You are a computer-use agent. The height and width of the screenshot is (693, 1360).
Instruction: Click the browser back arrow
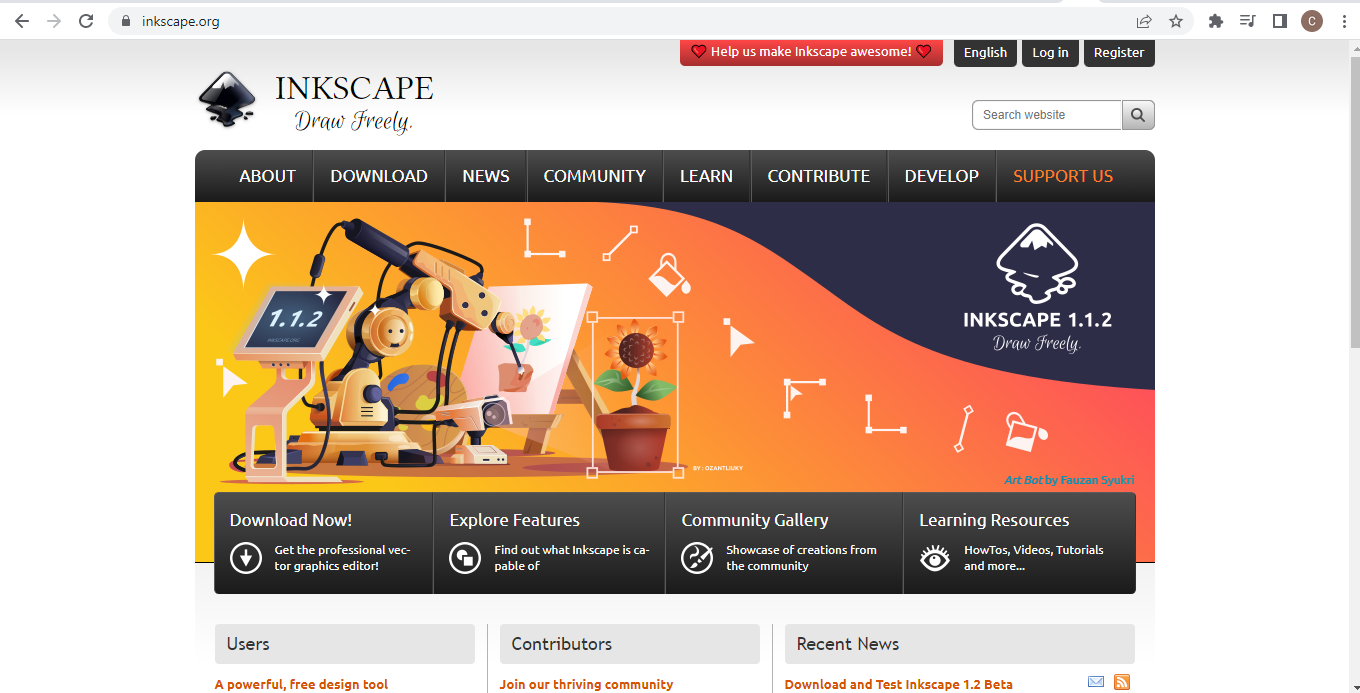tap(21, 21)
